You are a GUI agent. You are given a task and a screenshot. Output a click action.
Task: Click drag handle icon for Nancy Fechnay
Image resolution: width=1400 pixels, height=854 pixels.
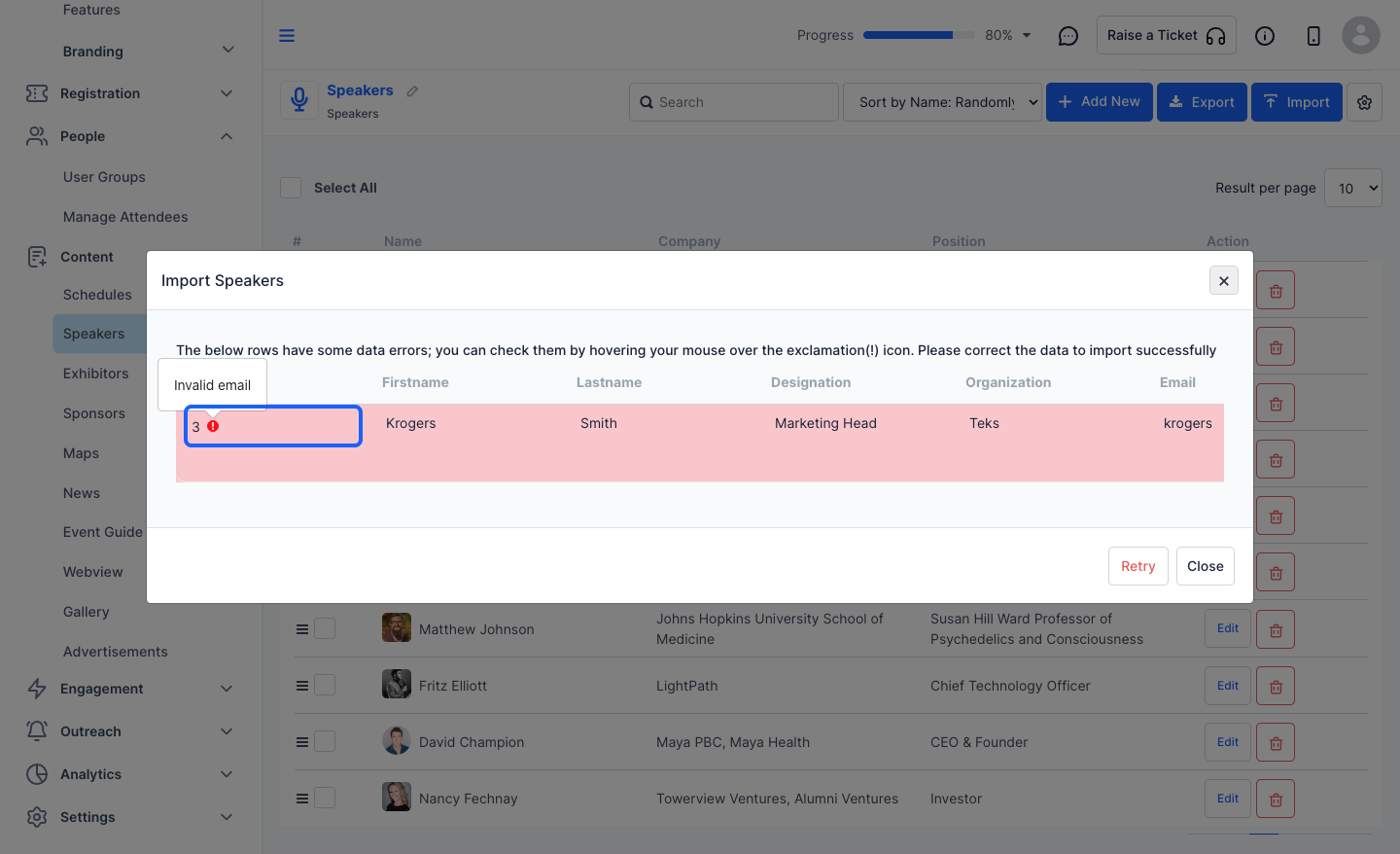pyautogui.click(x=302, y=799)
